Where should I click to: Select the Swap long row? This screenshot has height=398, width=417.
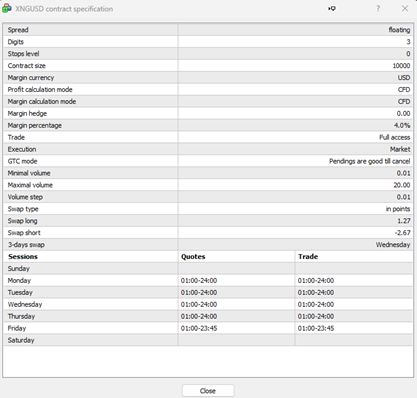(208, 221)
